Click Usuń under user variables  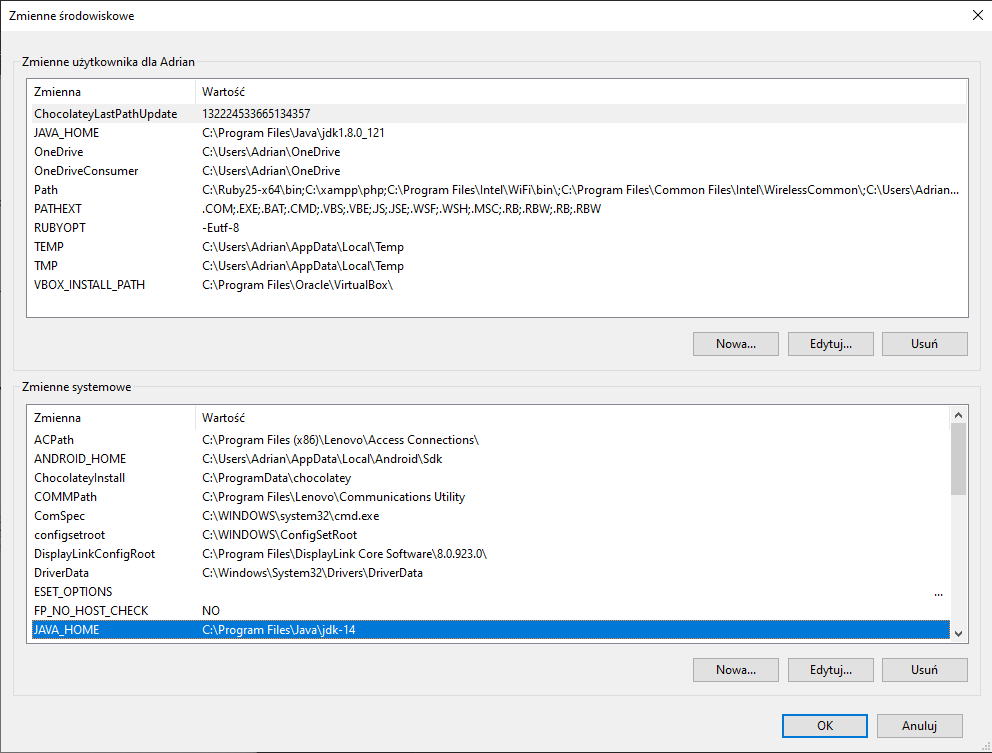(x=924, y=343)
